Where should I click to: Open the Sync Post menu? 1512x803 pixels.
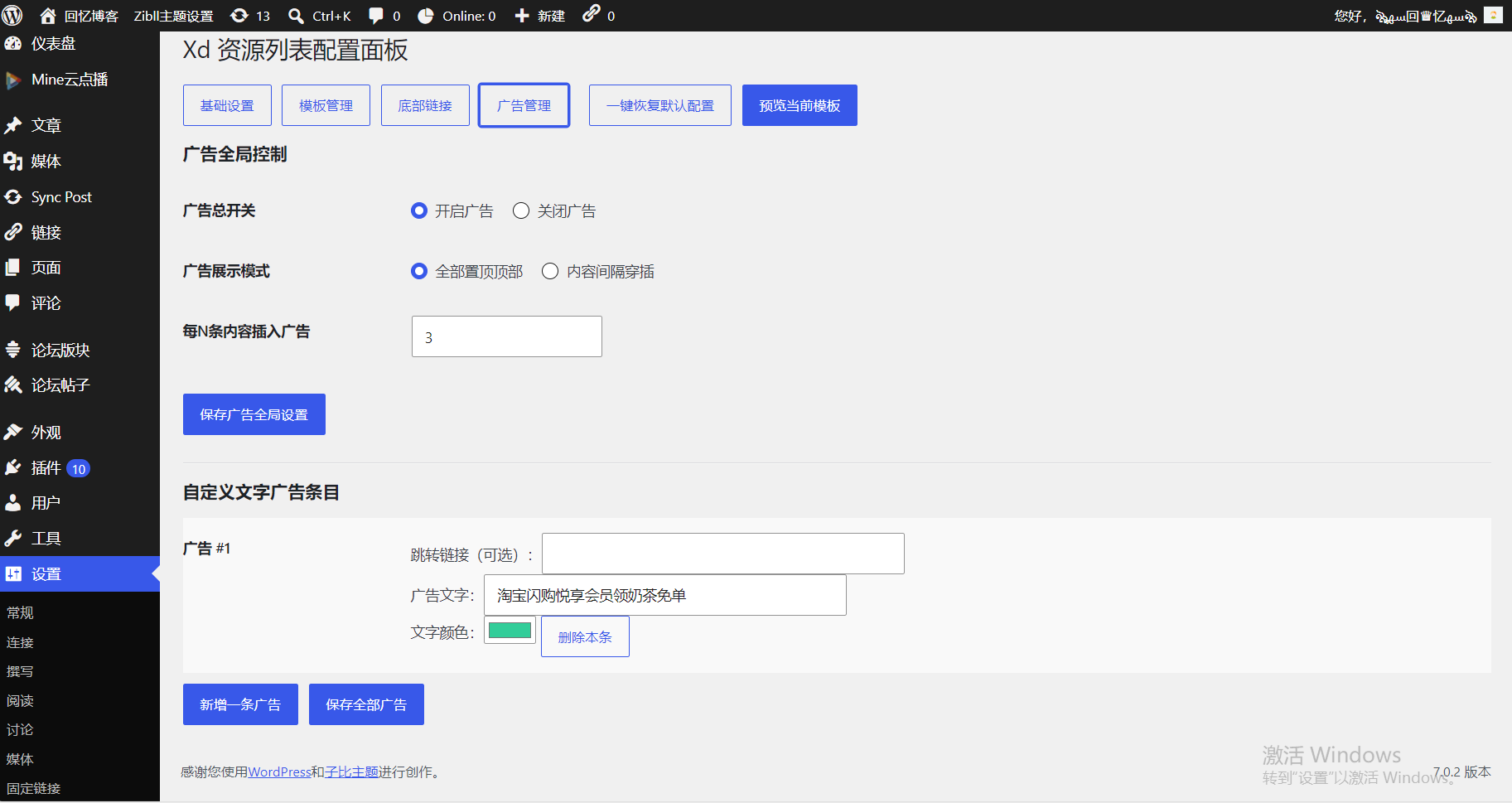[x=80, y=197]
